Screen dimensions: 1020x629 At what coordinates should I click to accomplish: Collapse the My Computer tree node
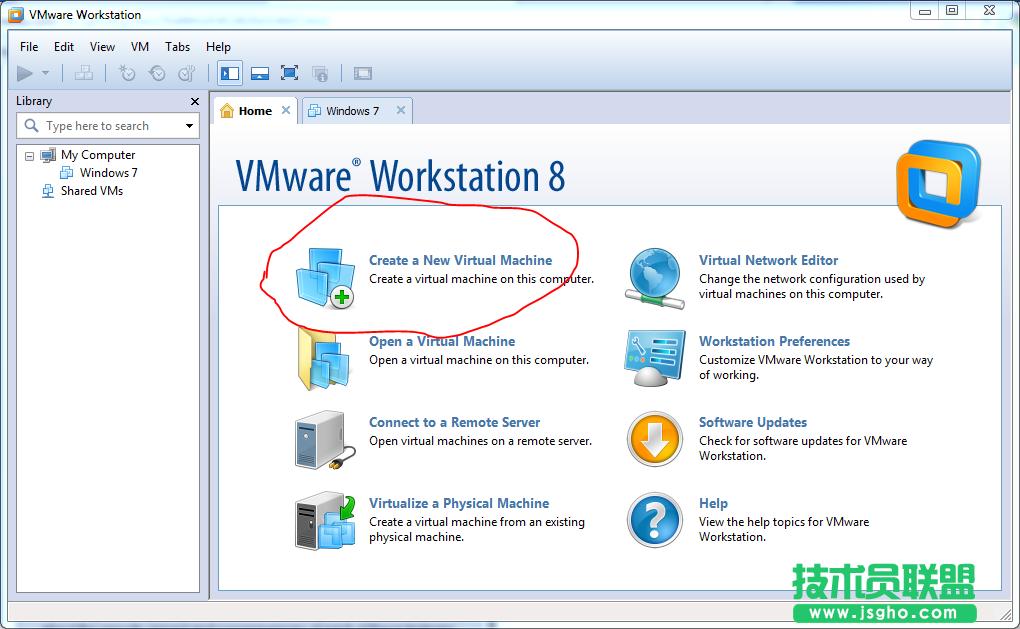click(29, 155)
